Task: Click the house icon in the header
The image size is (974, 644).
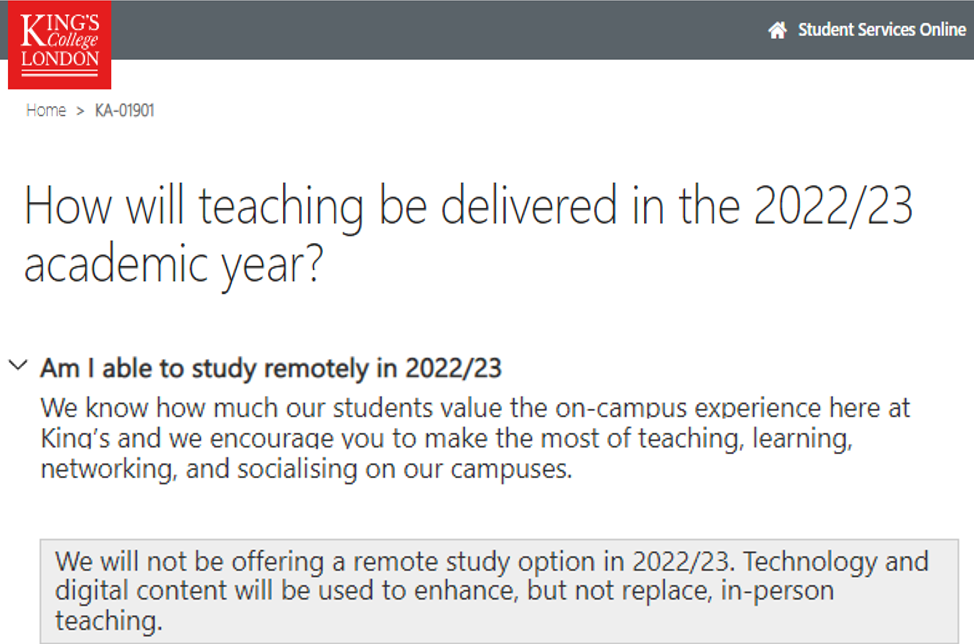Action: [777, 30]
